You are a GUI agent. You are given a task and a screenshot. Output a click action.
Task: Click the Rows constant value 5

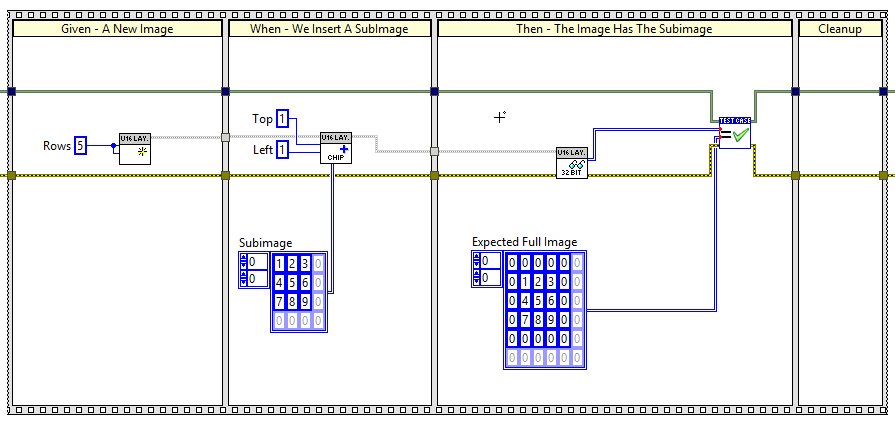tap(80, 146)
